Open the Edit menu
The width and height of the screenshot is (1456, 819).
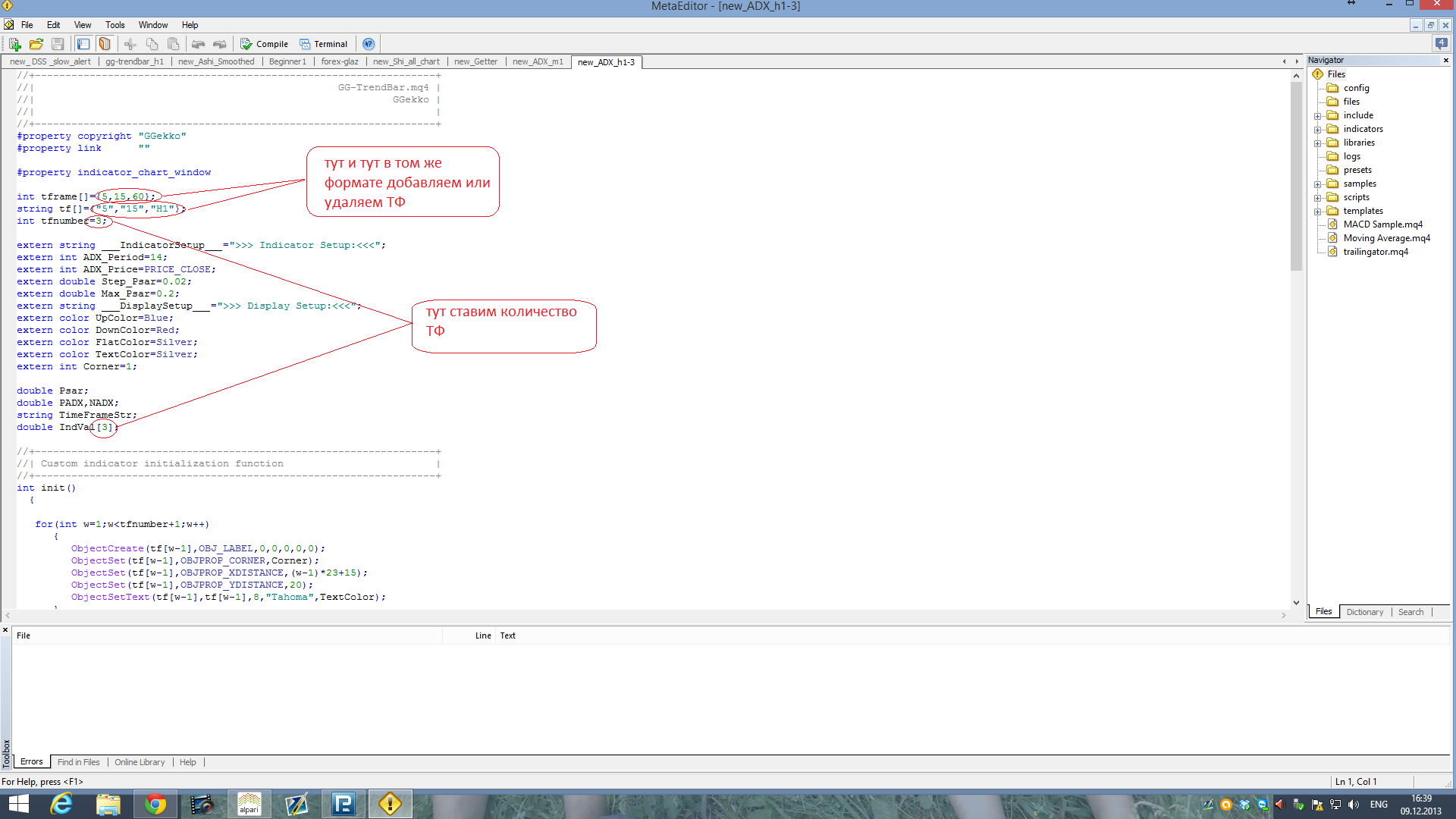[53, 25]
